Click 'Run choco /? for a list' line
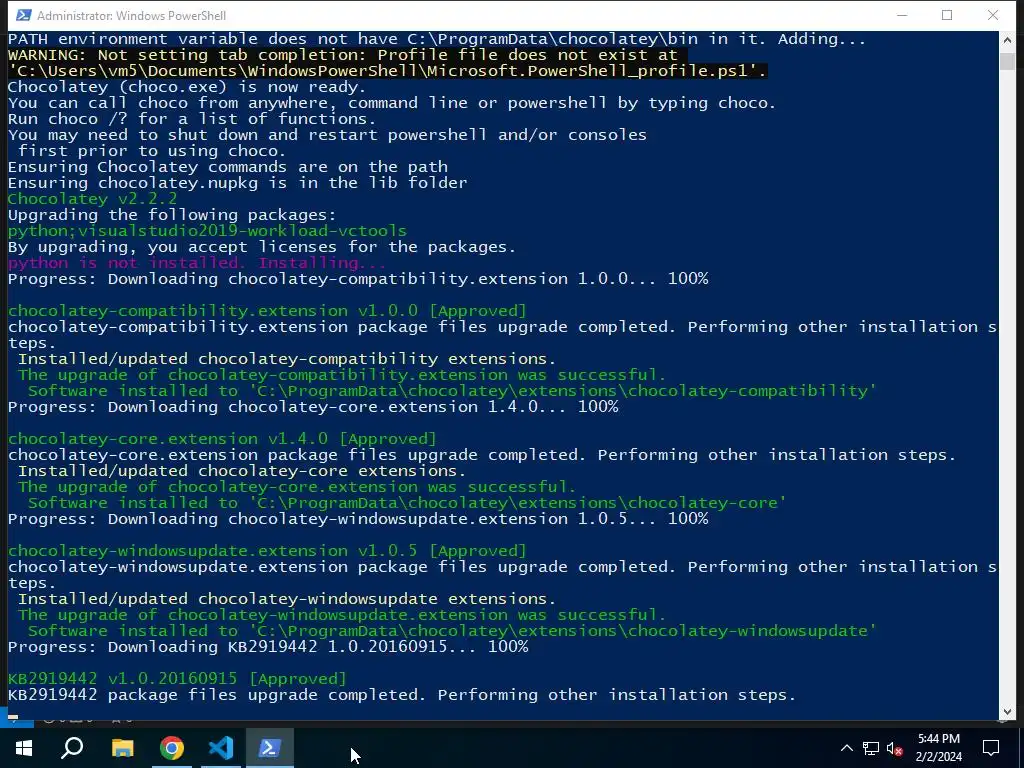Screen dimensions: 1024x768 point(192,119)
